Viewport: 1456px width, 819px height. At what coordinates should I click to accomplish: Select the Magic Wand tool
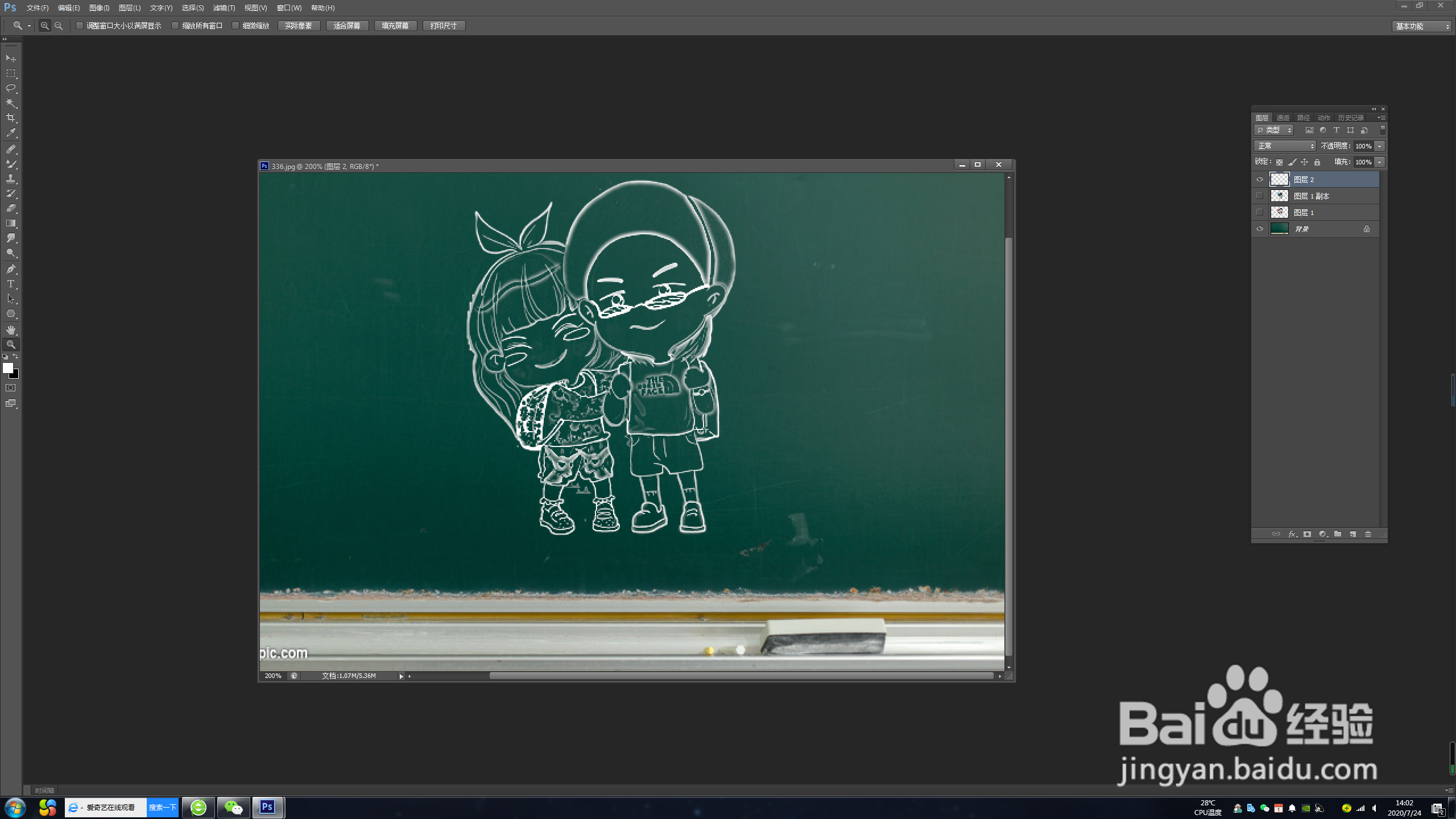[x=11, y=103]
